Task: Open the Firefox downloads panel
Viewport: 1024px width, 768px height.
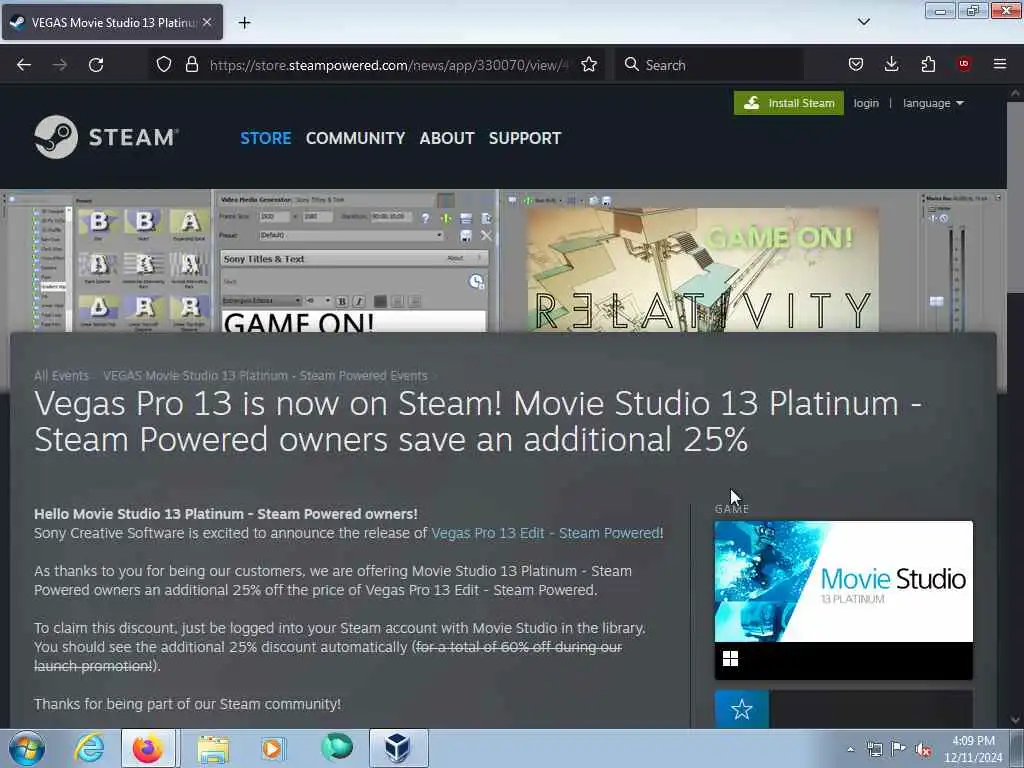Action: pyautogui.click(x=891, y=64)
